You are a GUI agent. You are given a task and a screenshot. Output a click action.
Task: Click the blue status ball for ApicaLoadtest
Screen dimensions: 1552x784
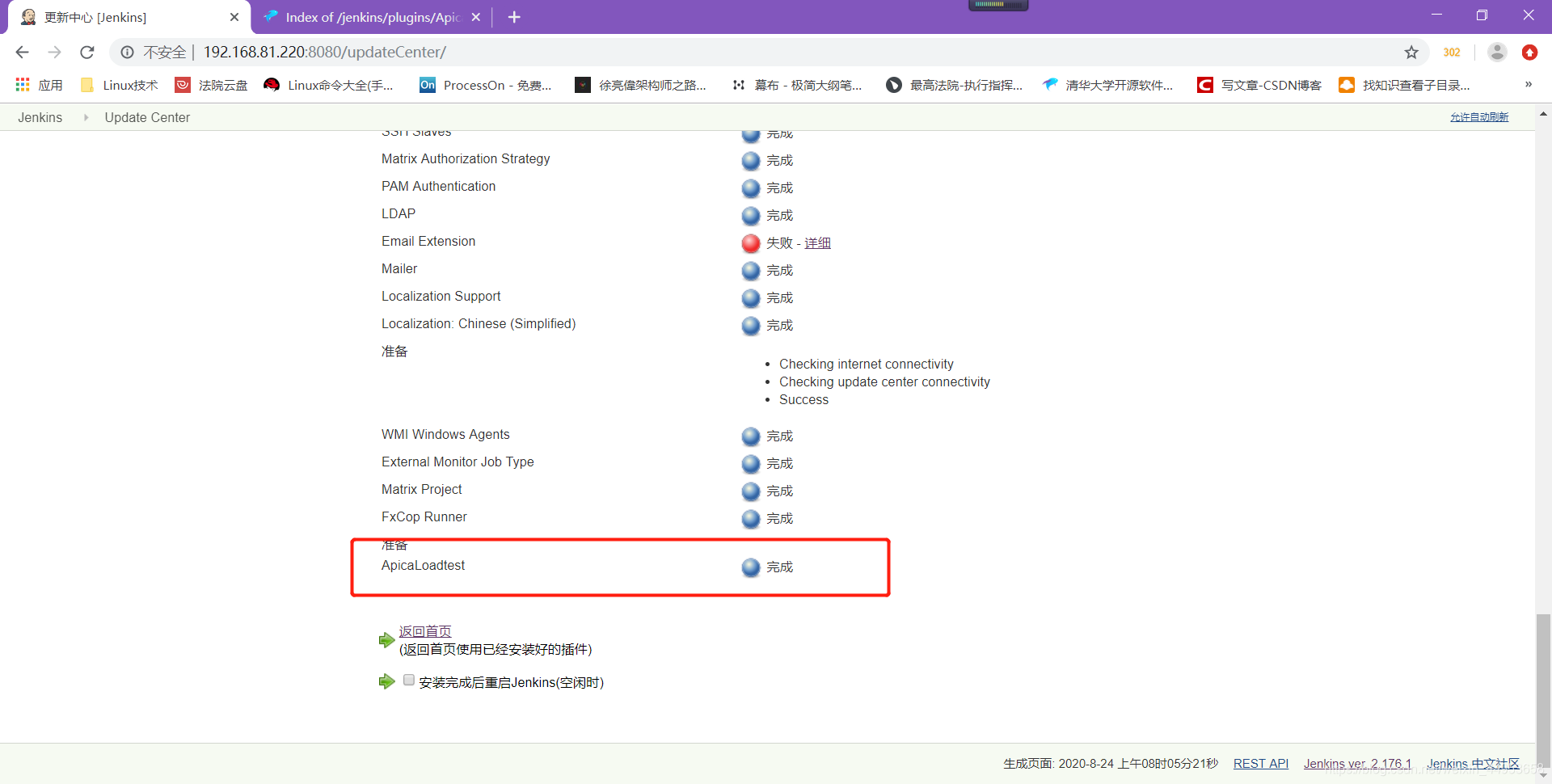[x=751, y=567]
